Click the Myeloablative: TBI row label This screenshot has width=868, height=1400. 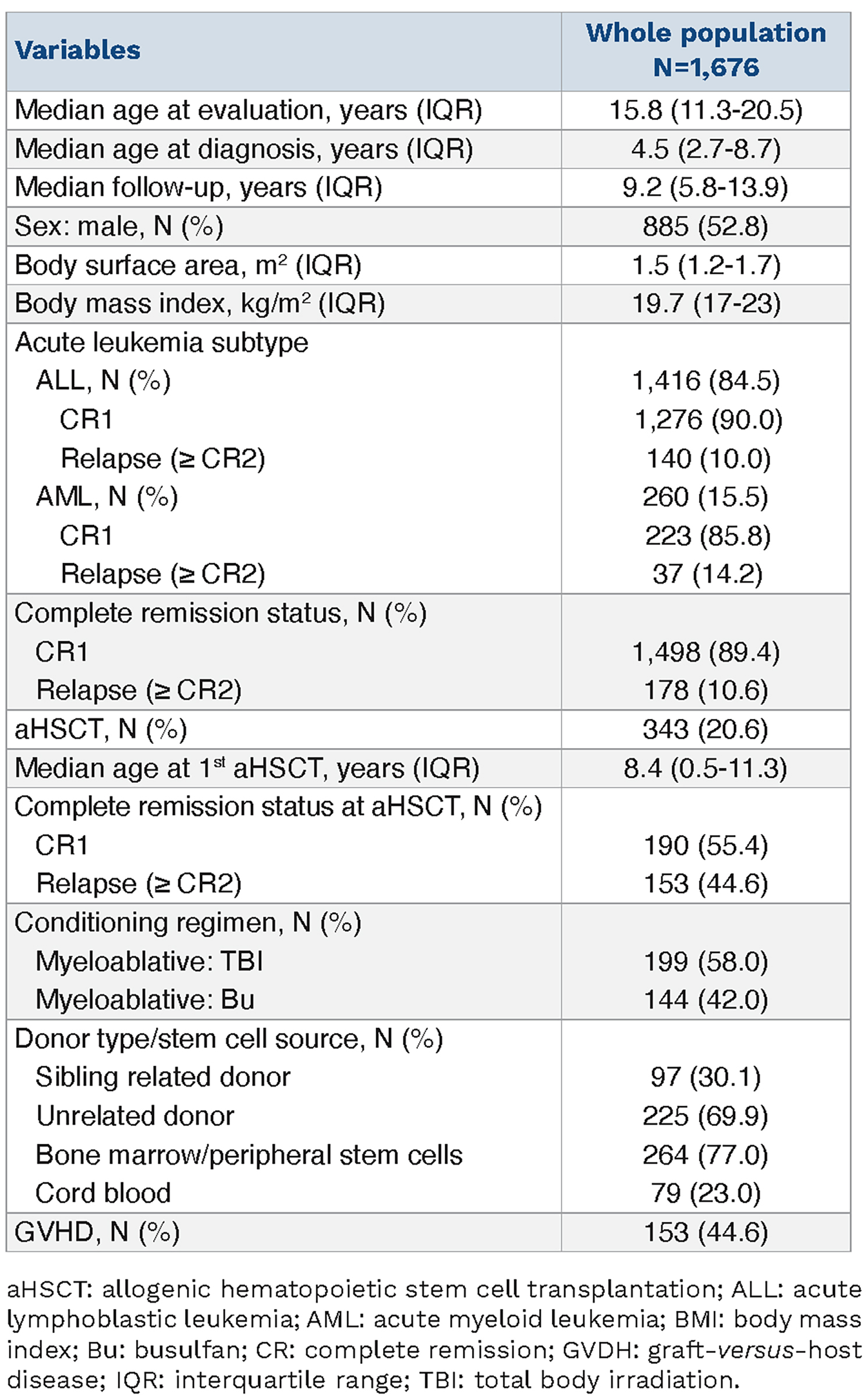click(149, 961)
